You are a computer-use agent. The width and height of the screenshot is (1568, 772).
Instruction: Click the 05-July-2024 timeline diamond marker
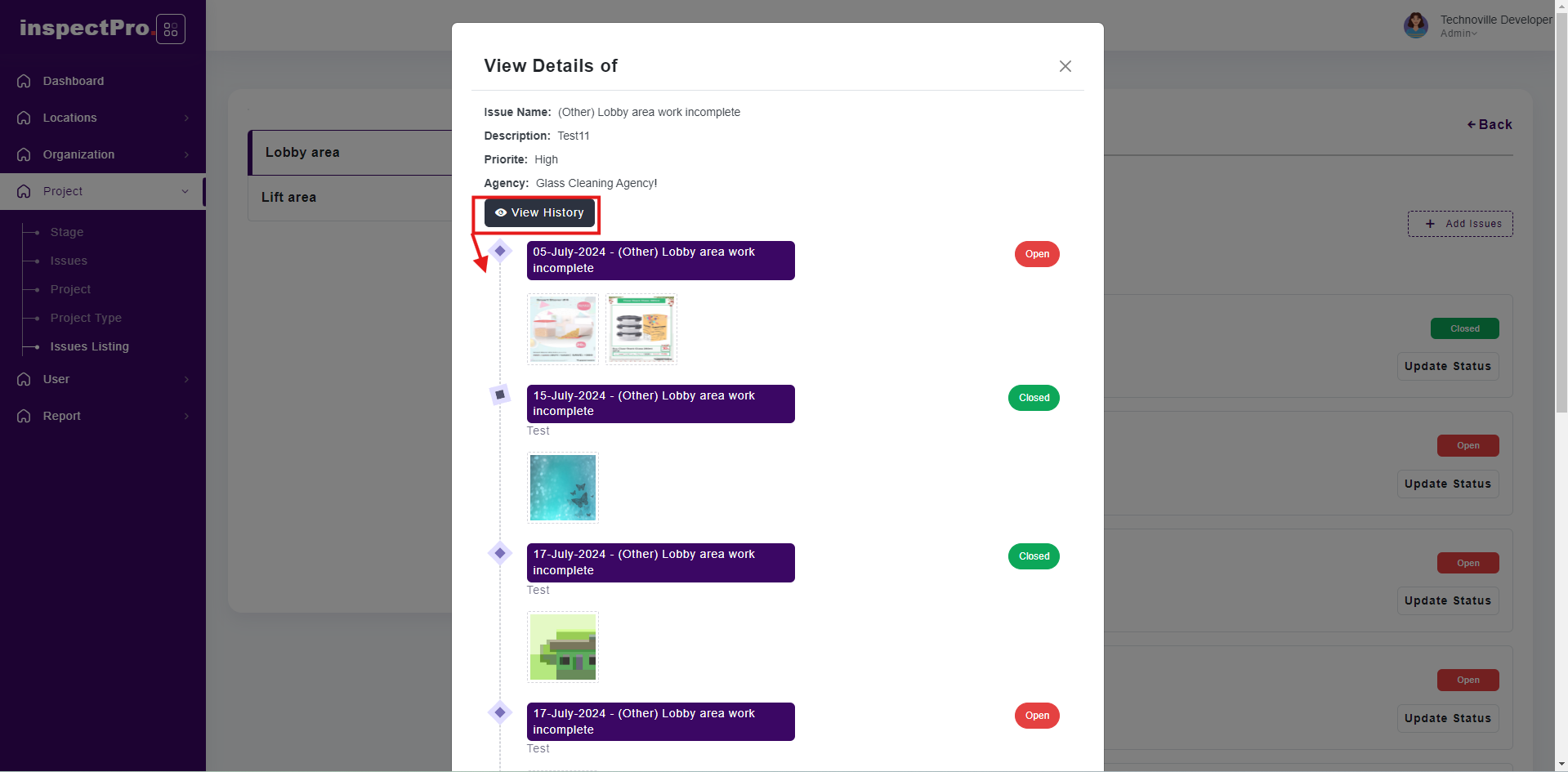[500, 251]
